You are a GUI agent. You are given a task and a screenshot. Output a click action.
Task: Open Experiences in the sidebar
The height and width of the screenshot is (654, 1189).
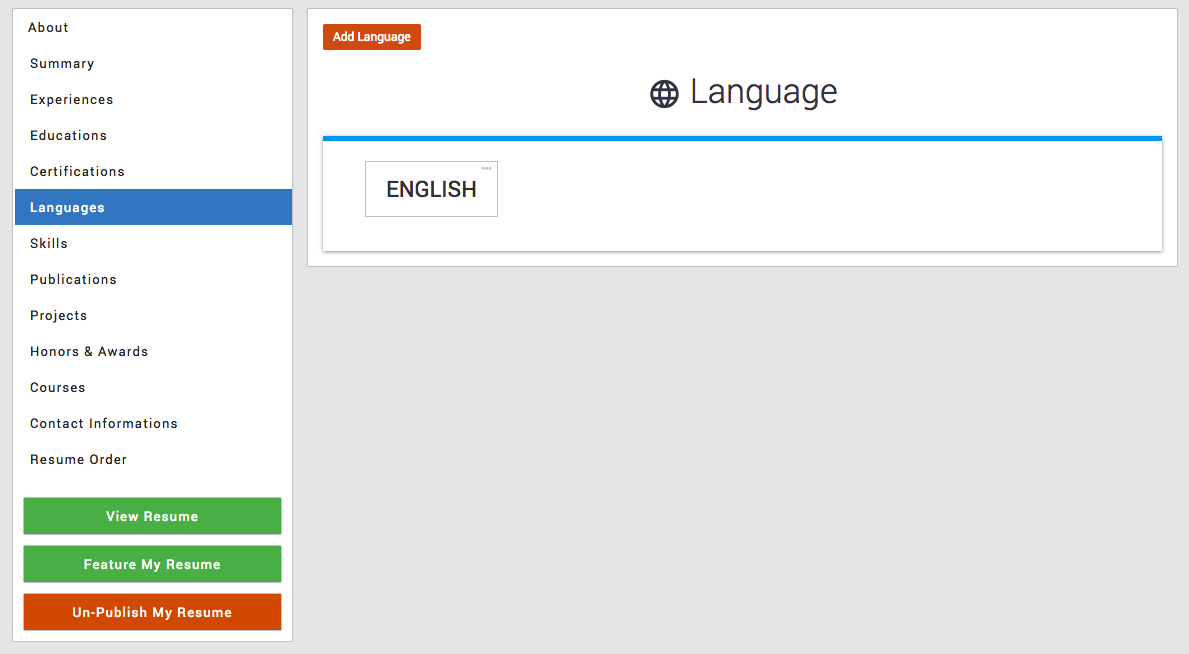153,99
